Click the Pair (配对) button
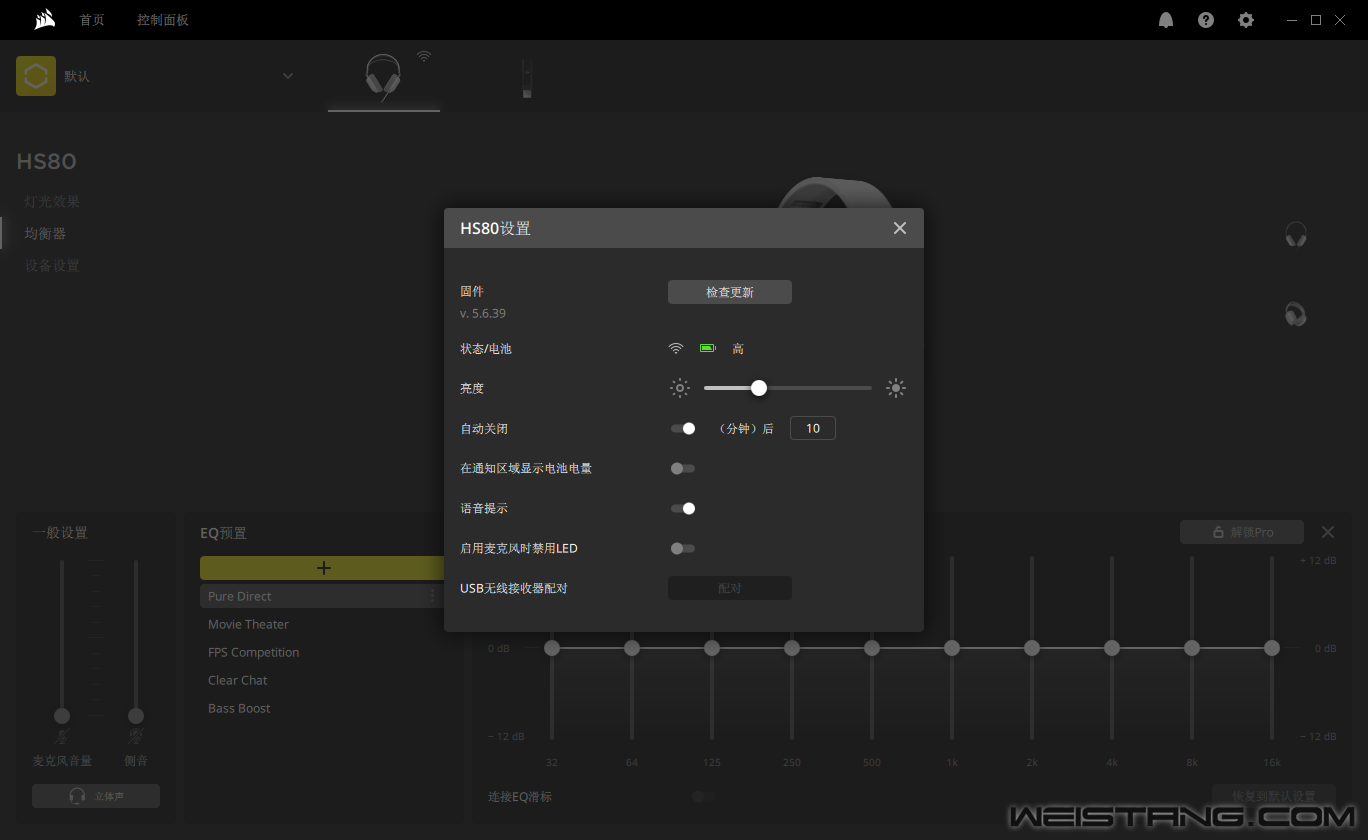The height and width of the screenshot is (840, 1368). click(x=730, y=588)
